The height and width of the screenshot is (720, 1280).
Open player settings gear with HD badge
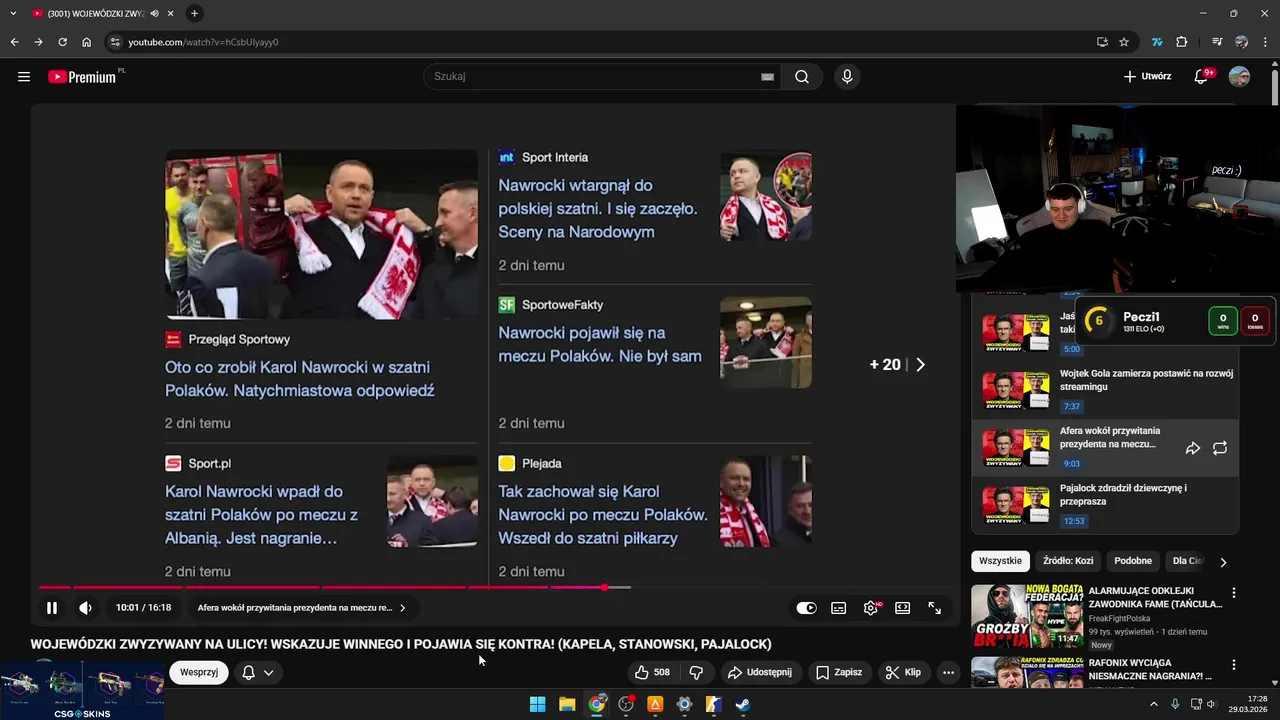click(x=871, y=607)
